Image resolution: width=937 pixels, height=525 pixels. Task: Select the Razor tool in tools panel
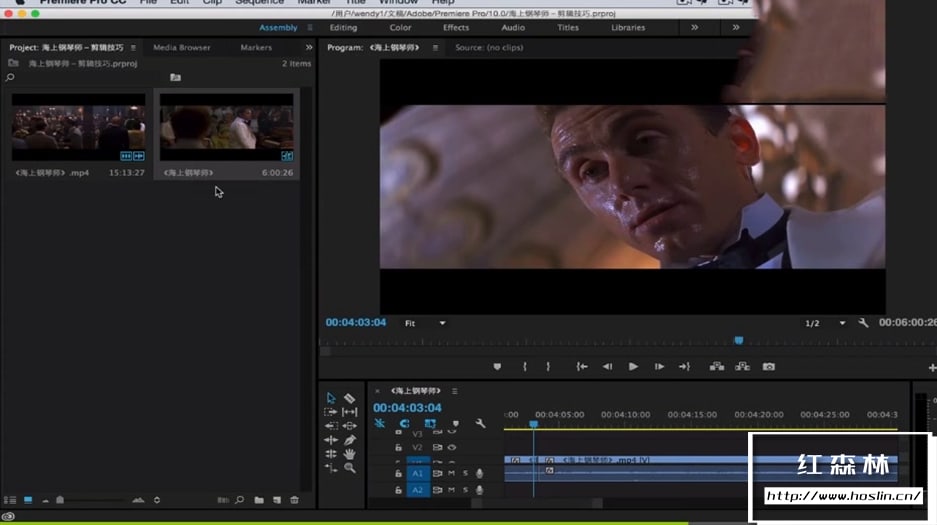[x=350, y=398]
